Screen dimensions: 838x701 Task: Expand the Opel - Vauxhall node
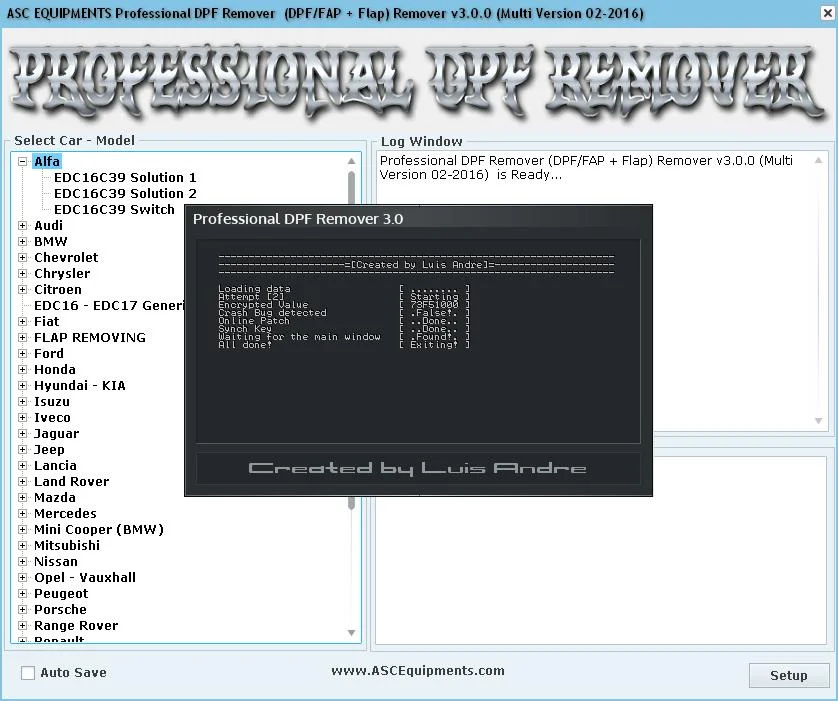(23, 577)
